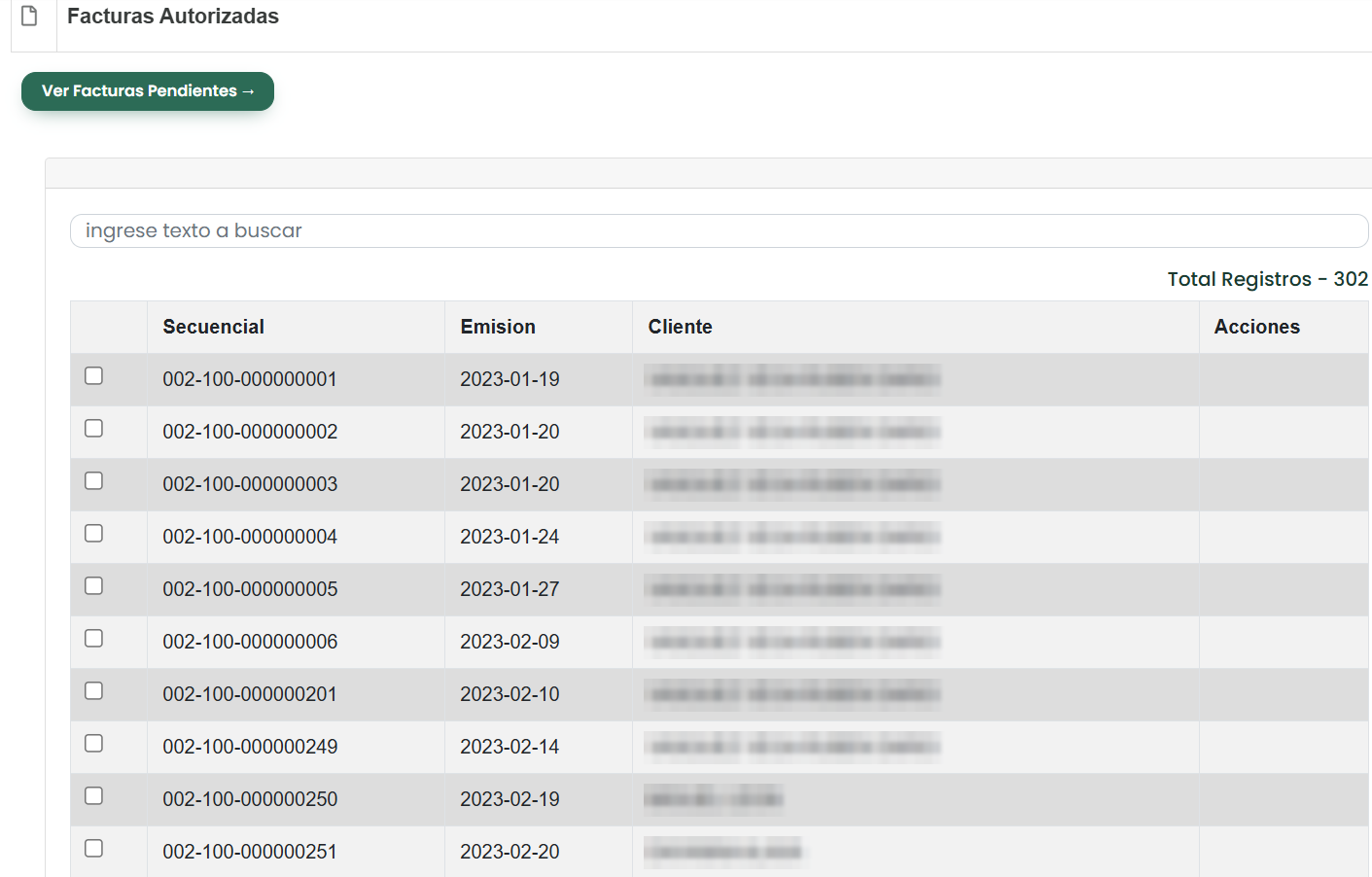
Task: Toggle the checkbox for invoice 002-100-000000251
Action: click(94, 849)
